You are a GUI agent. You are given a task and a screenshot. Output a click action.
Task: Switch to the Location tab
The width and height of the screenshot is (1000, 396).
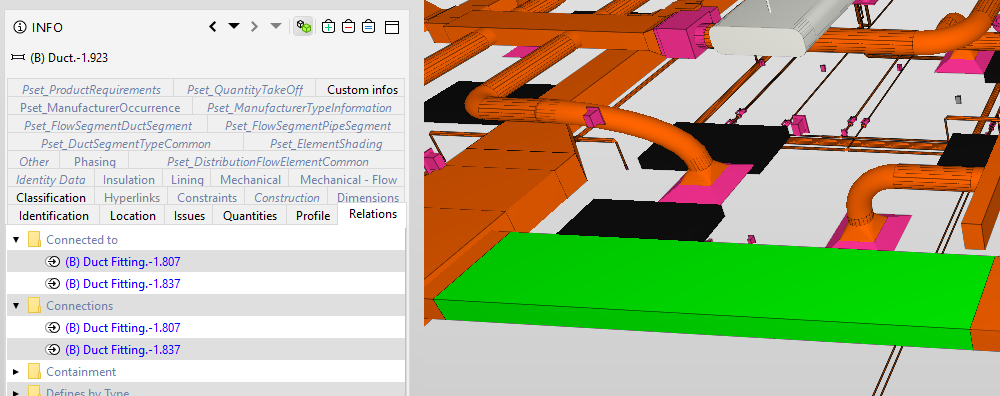[x=133, y=216]
